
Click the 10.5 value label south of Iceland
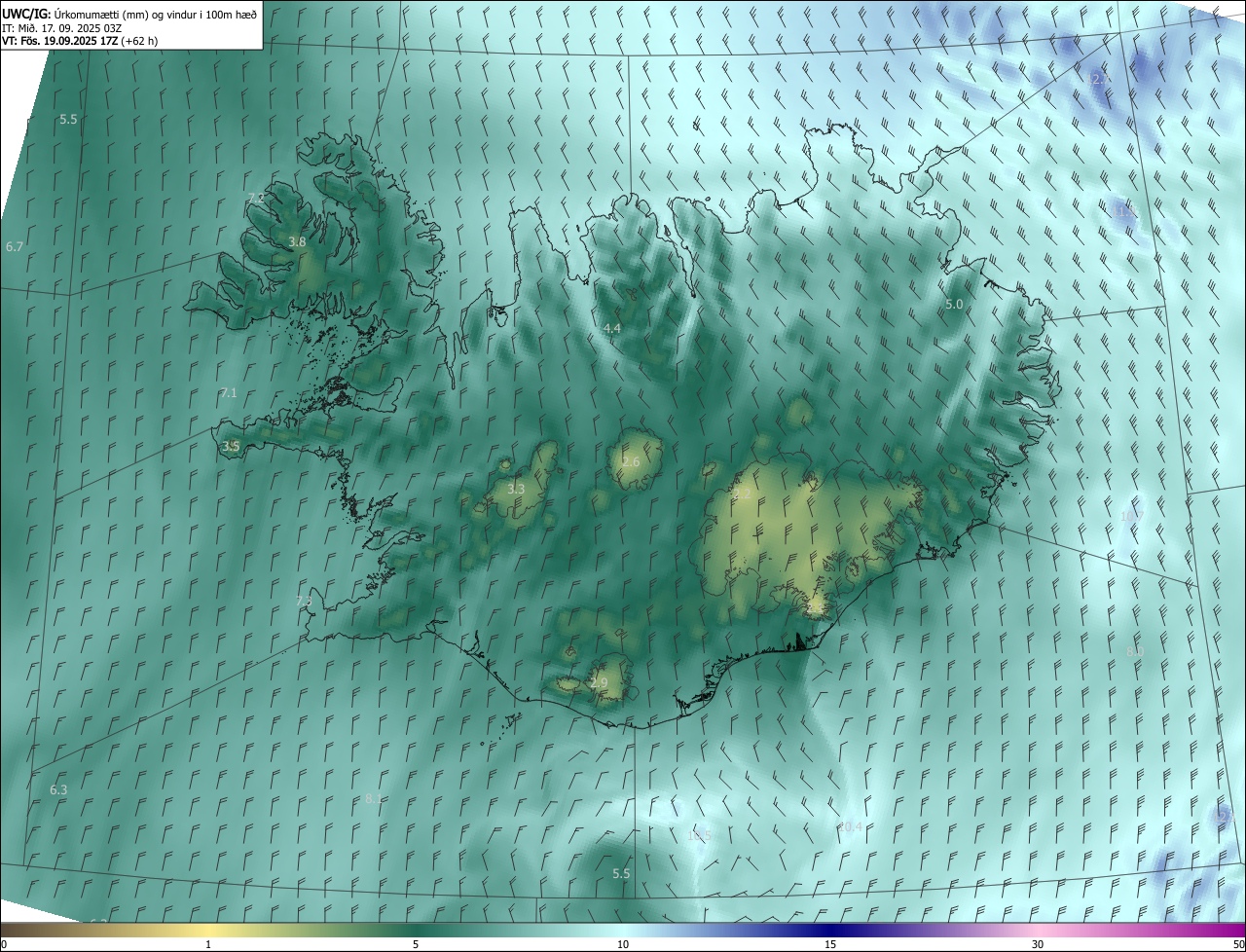pos(700,835)
